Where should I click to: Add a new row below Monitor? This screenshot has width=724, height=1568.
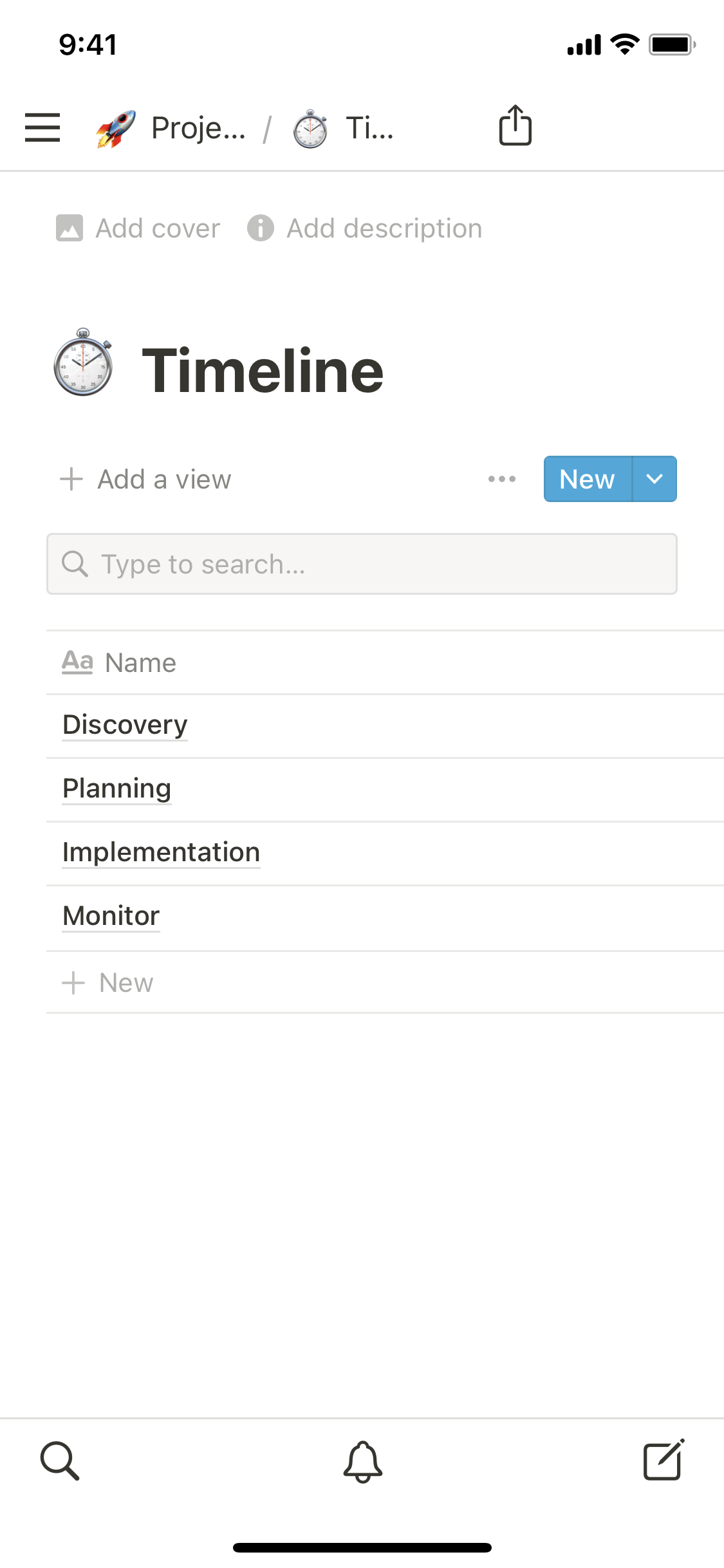(108, 983)
